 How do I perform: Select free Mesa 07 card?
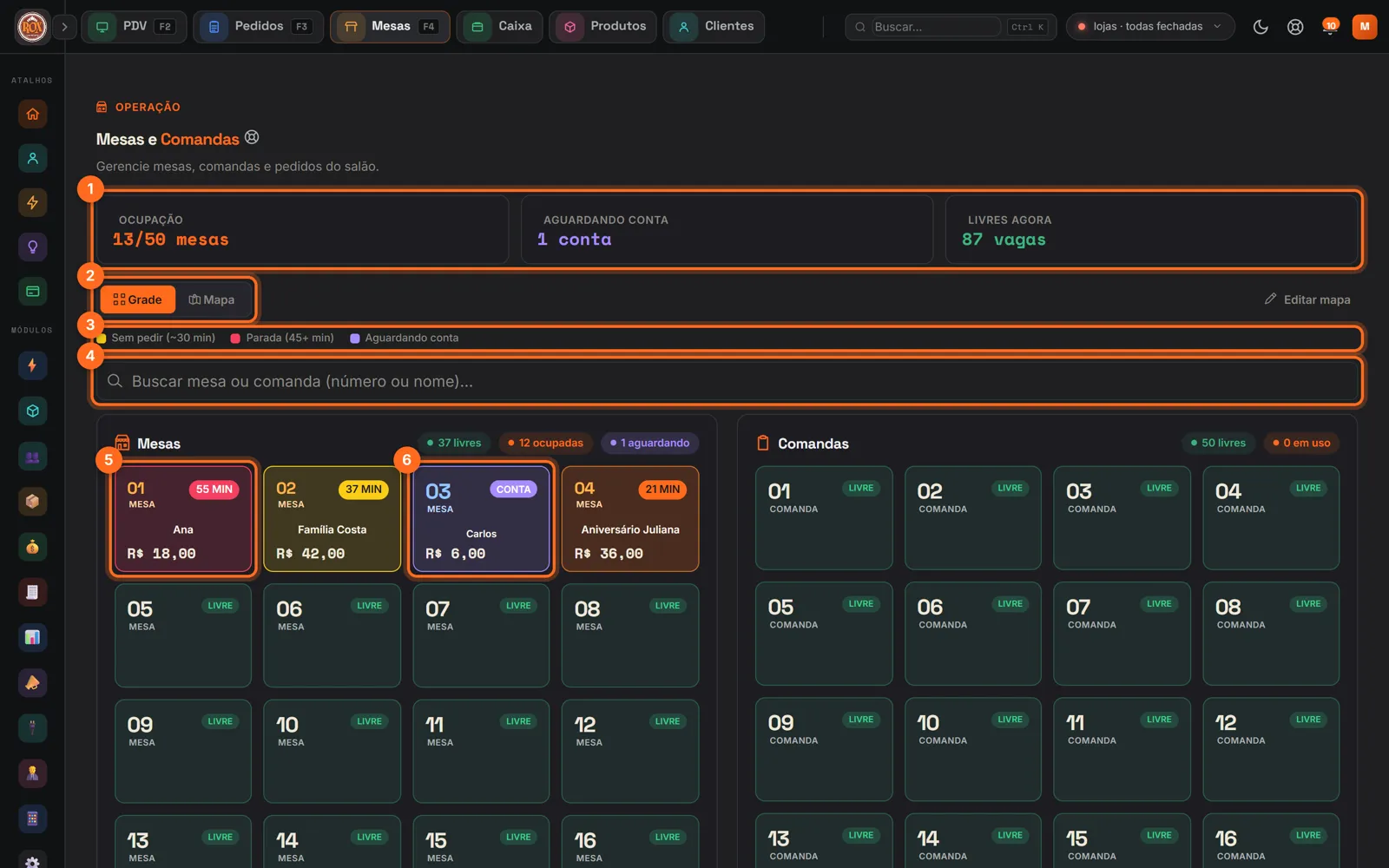(x=481, y=635)
